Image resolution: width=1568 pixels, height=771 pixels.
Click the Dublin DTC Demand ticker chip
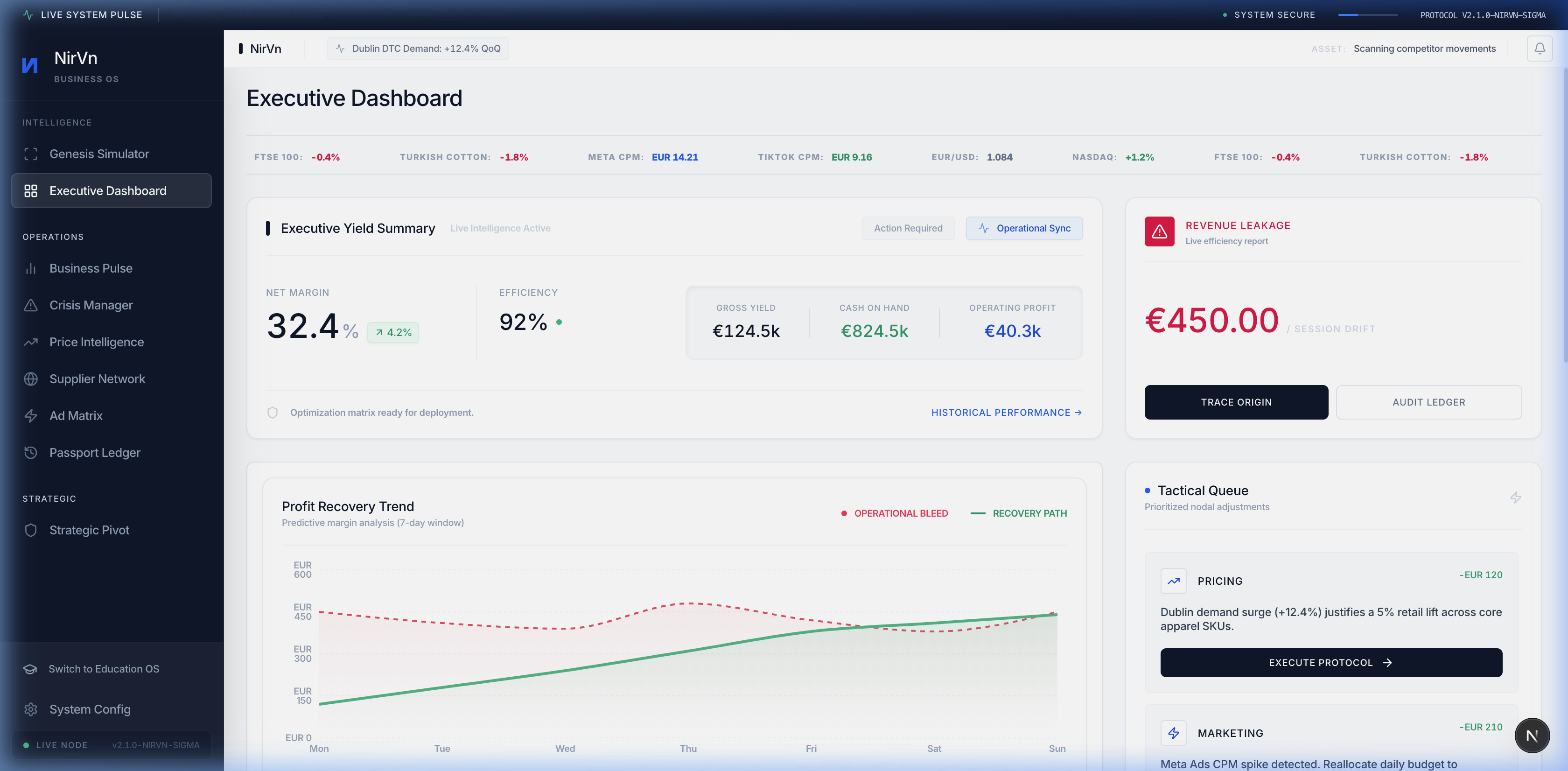point(418,49)
